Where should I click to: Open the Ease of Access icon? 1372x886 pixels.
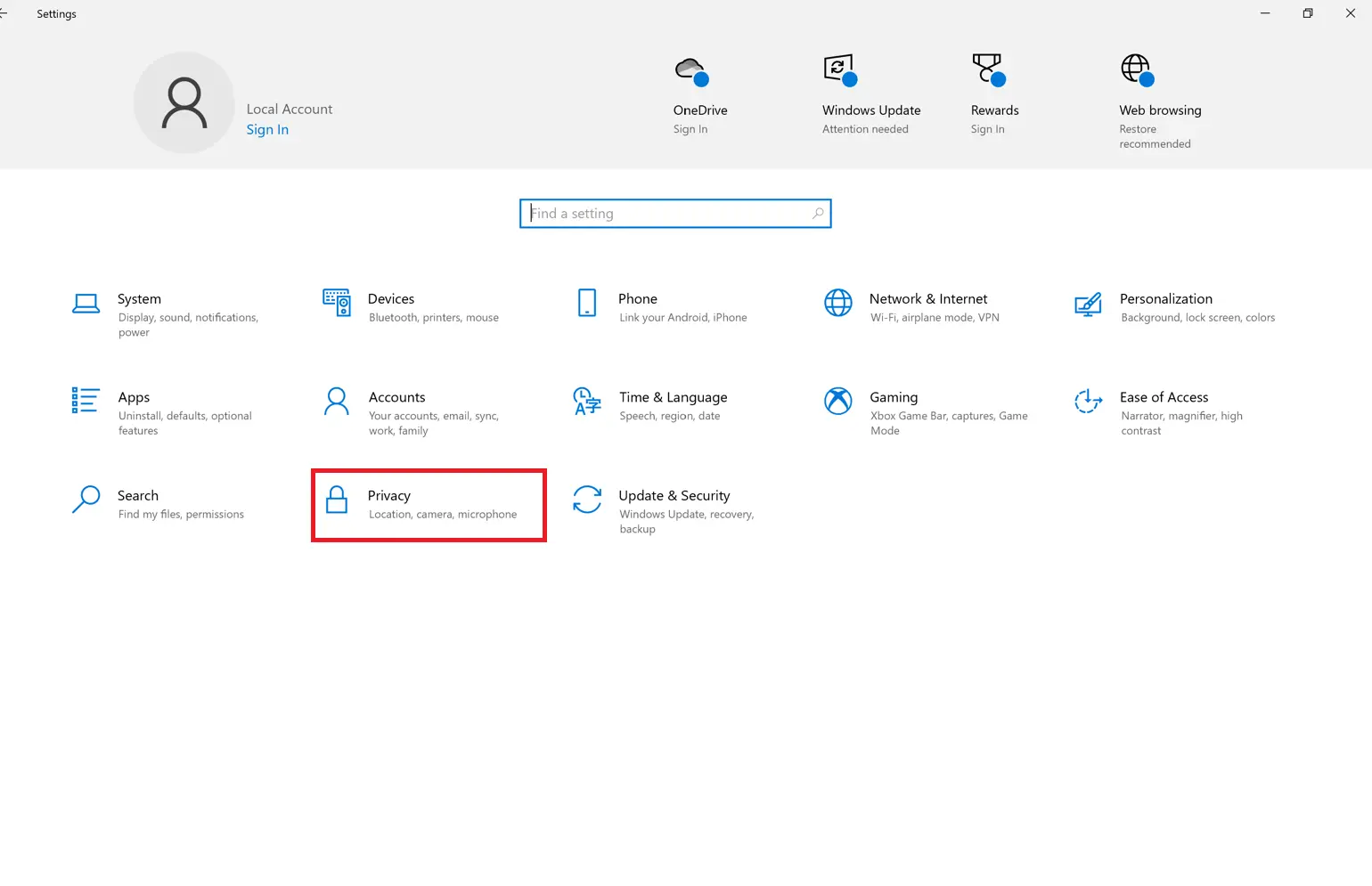[1089, 402]
